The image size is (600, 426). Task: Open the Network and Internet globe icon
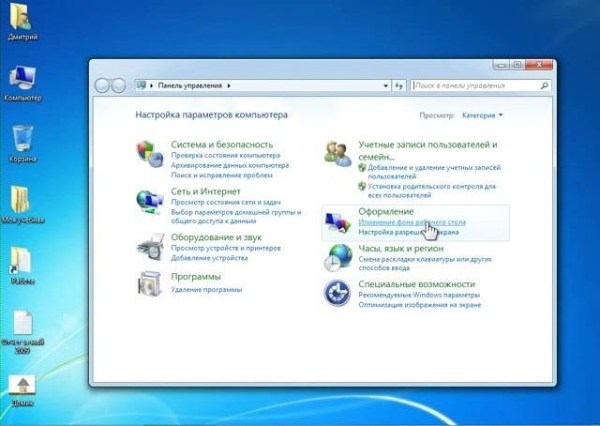(x=150, y=202)
